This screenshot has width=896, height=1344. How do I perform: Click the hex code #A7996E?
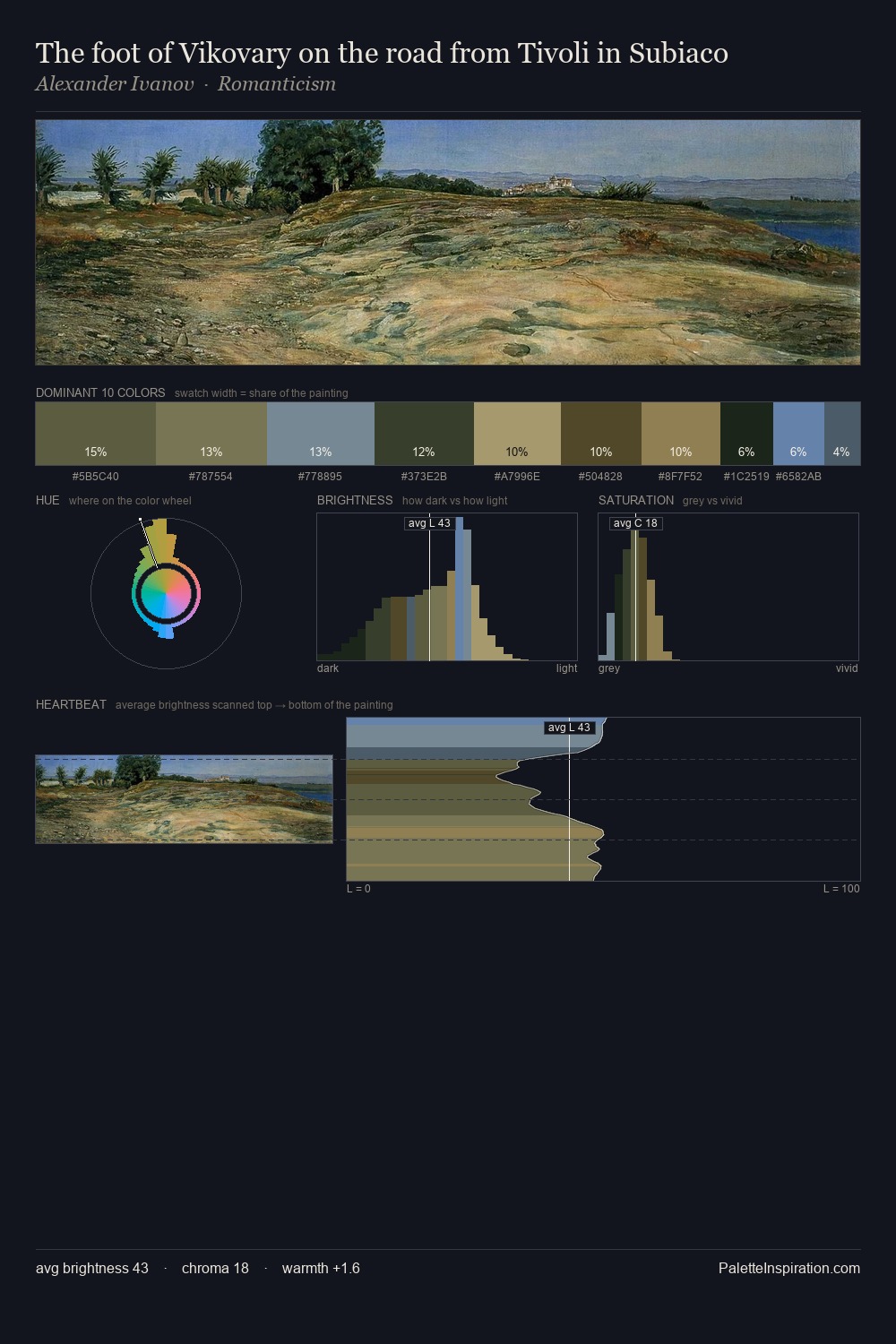(517, 477)
